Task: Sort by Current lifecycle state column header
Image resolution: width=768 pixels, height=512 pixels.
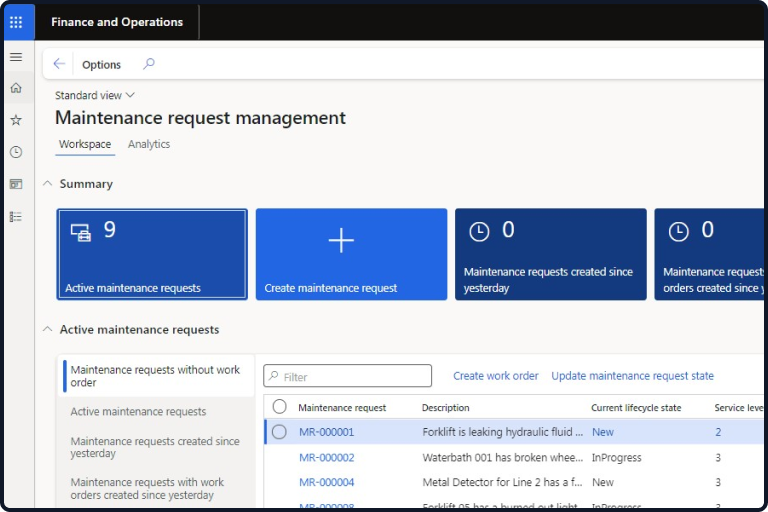Action: tap(636, 408)
